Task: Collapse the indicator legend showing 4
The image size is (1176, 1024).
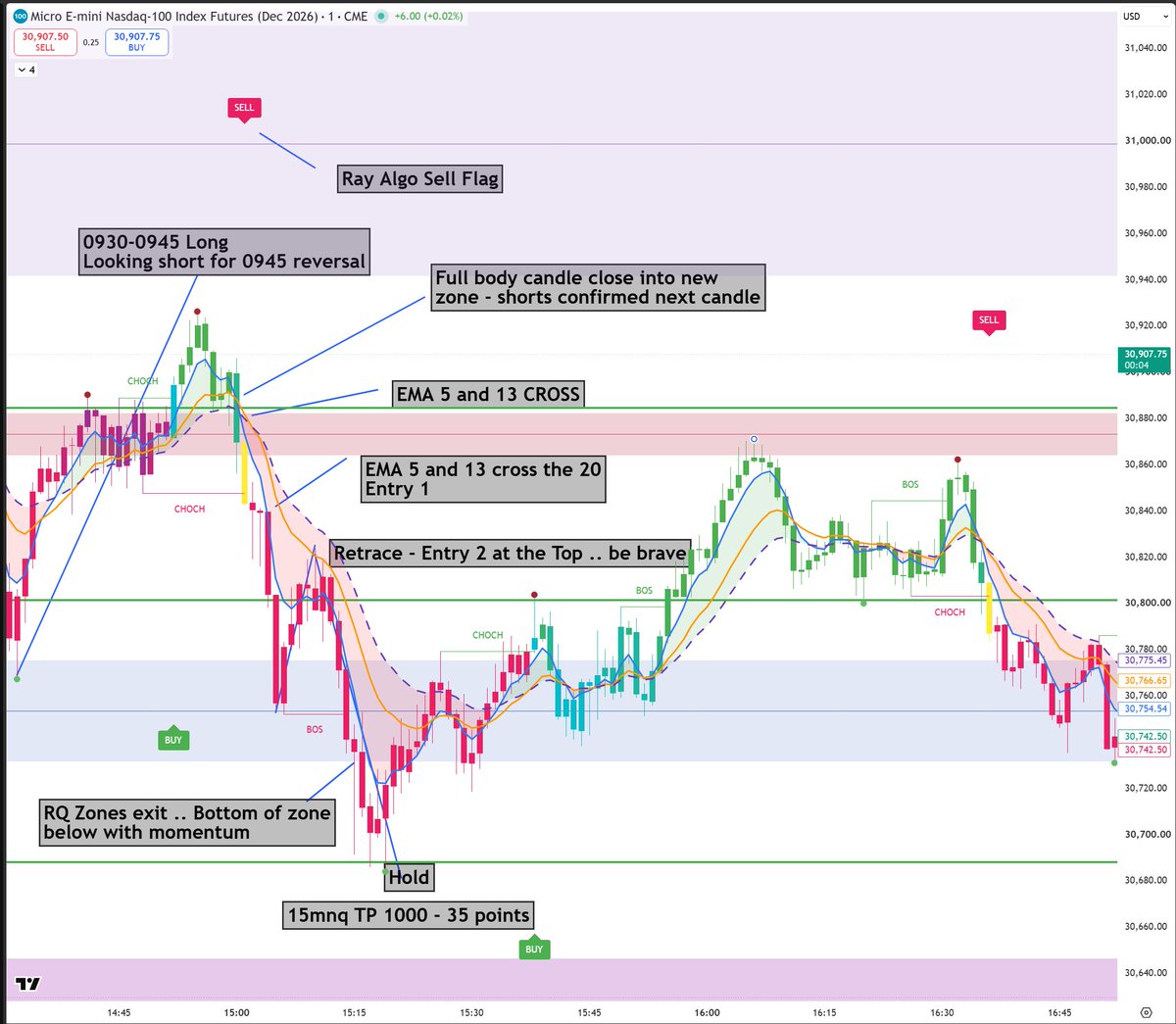Action: pyautogui.click(x=26, y=70)
